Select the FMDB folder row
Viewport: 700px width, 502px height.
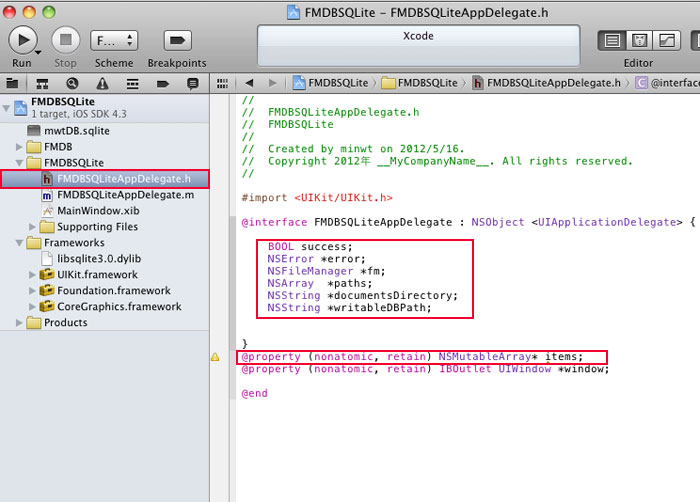point(104,147)
